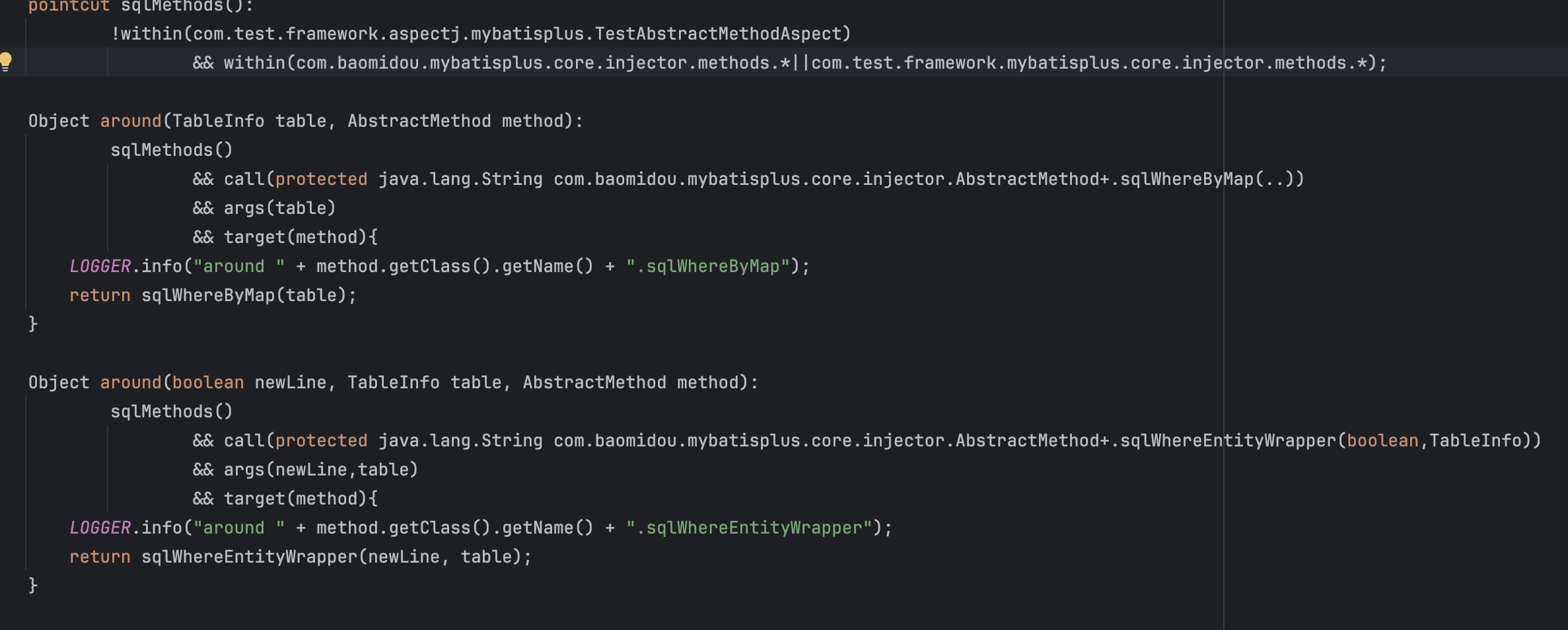This screenshot has width=1568, height=630.
Task: Click the yellow lightbulb intention icon
Action: pos(6,61)
